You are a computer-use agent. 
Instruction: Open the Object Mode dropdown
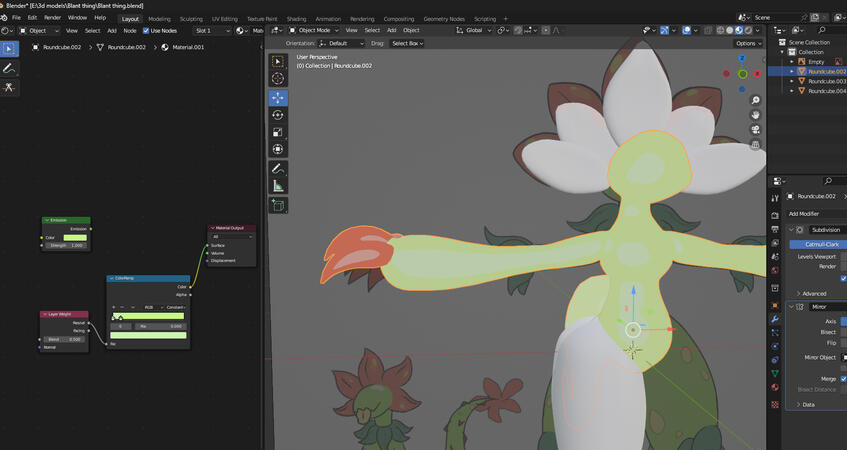[314, 30]
